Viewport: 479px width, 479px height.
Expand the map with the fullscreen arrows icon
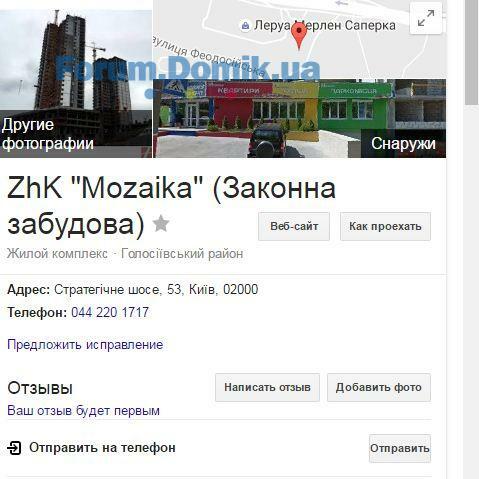coord(426,18)
